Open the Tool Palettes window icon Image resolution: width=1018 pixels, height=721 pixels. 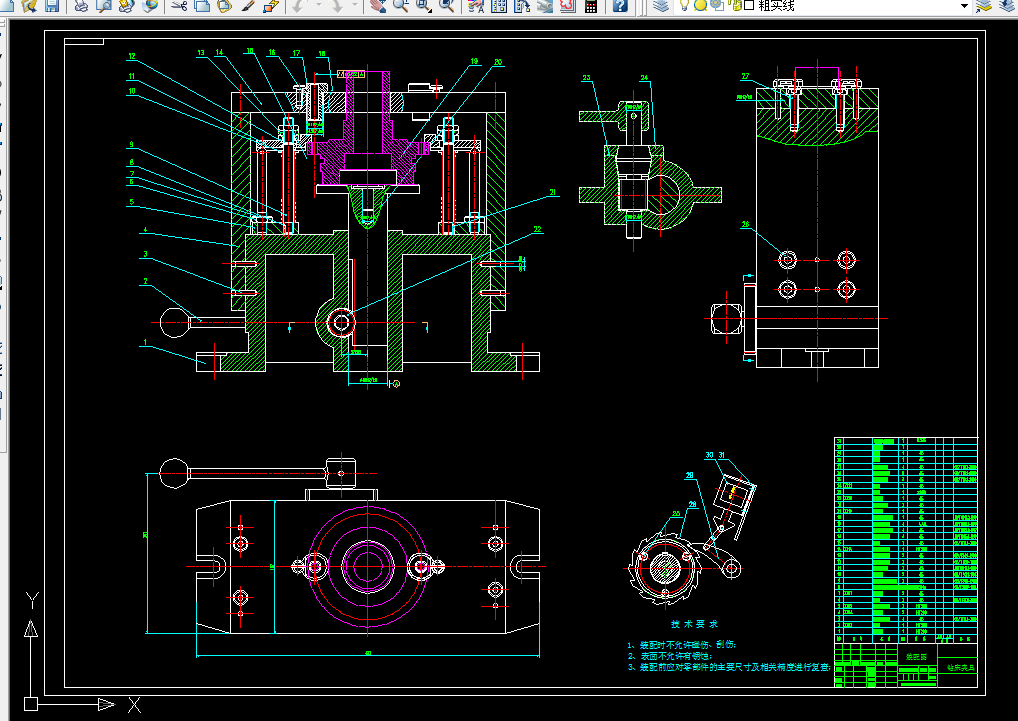point(522,6)
